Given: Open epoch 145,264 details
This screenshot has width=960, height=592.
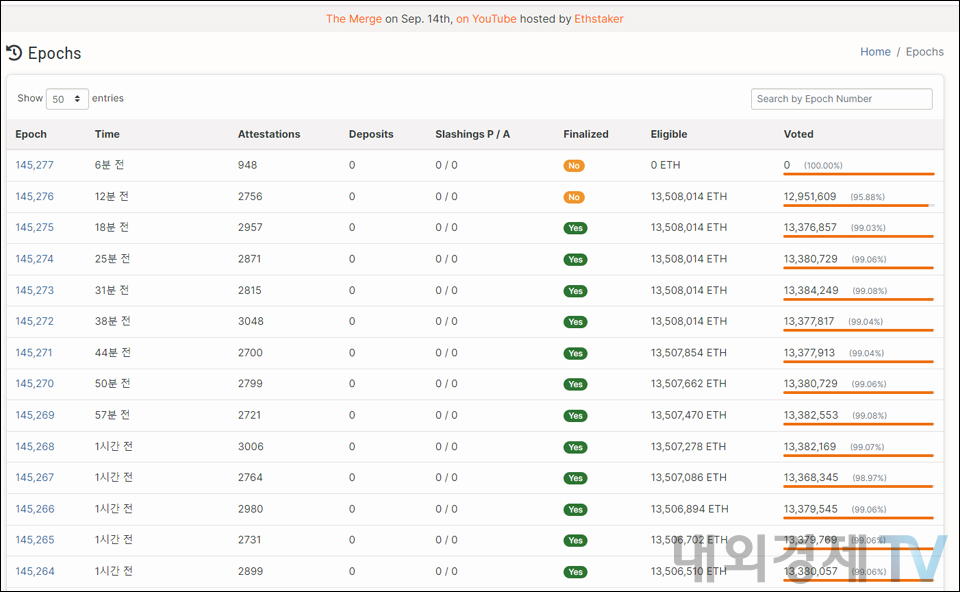Looking at the screenshot, I should (34, 571).
